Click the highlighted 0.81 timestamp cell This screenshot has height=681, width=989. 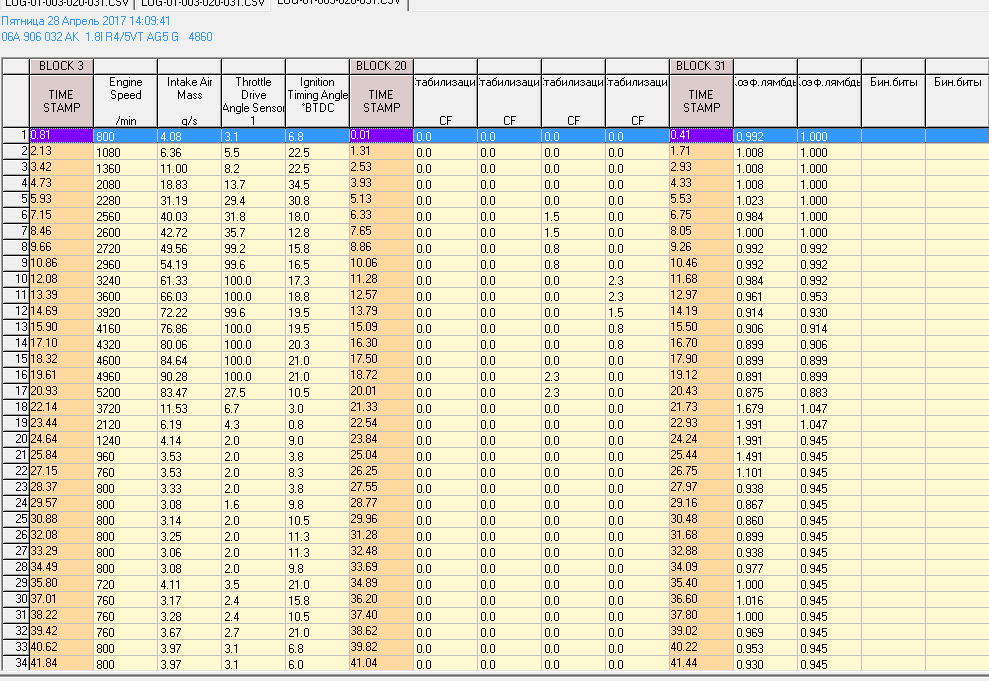pyautogui.click(x=61, y=135)
